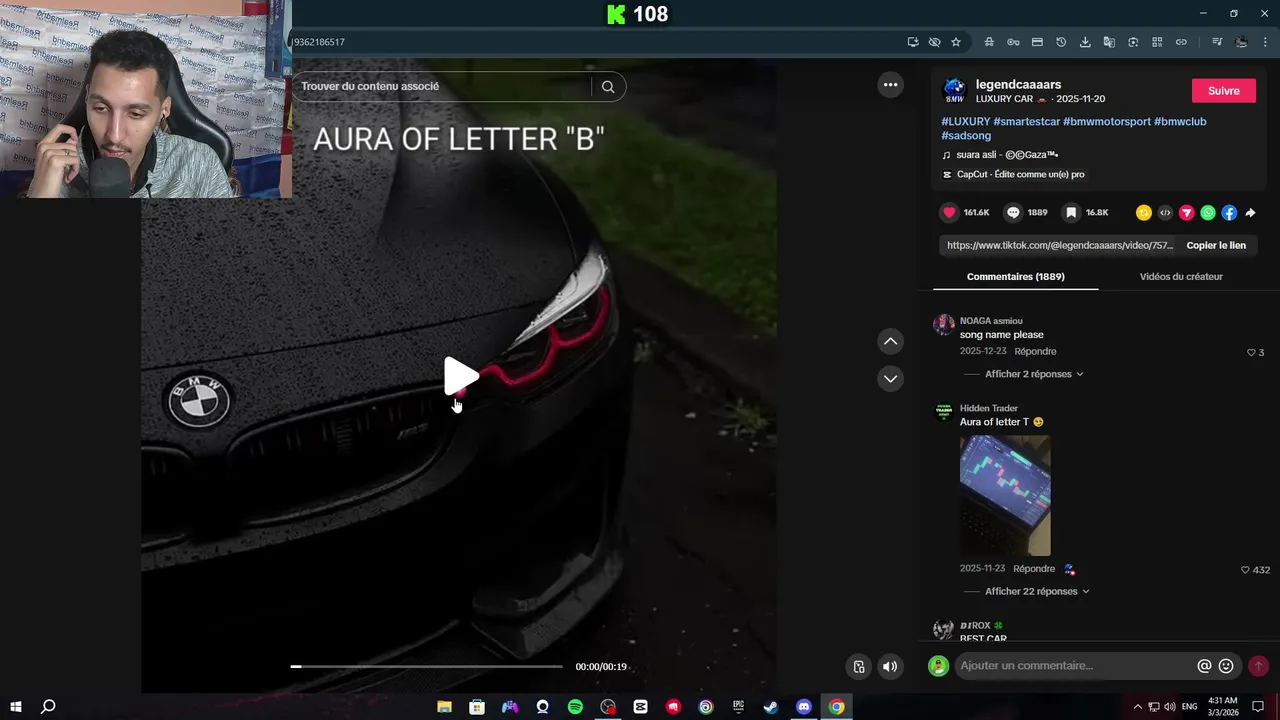Image resolution: width=1280 pixels, height=720 pixels.
Task: Open the translate extension icon
Action: click(x=1109, y=42)
